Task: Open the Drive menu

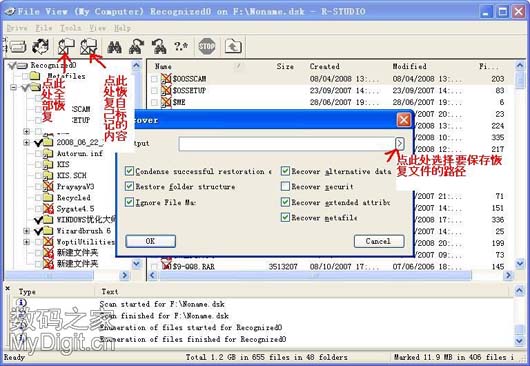Action: coord(17,28)
